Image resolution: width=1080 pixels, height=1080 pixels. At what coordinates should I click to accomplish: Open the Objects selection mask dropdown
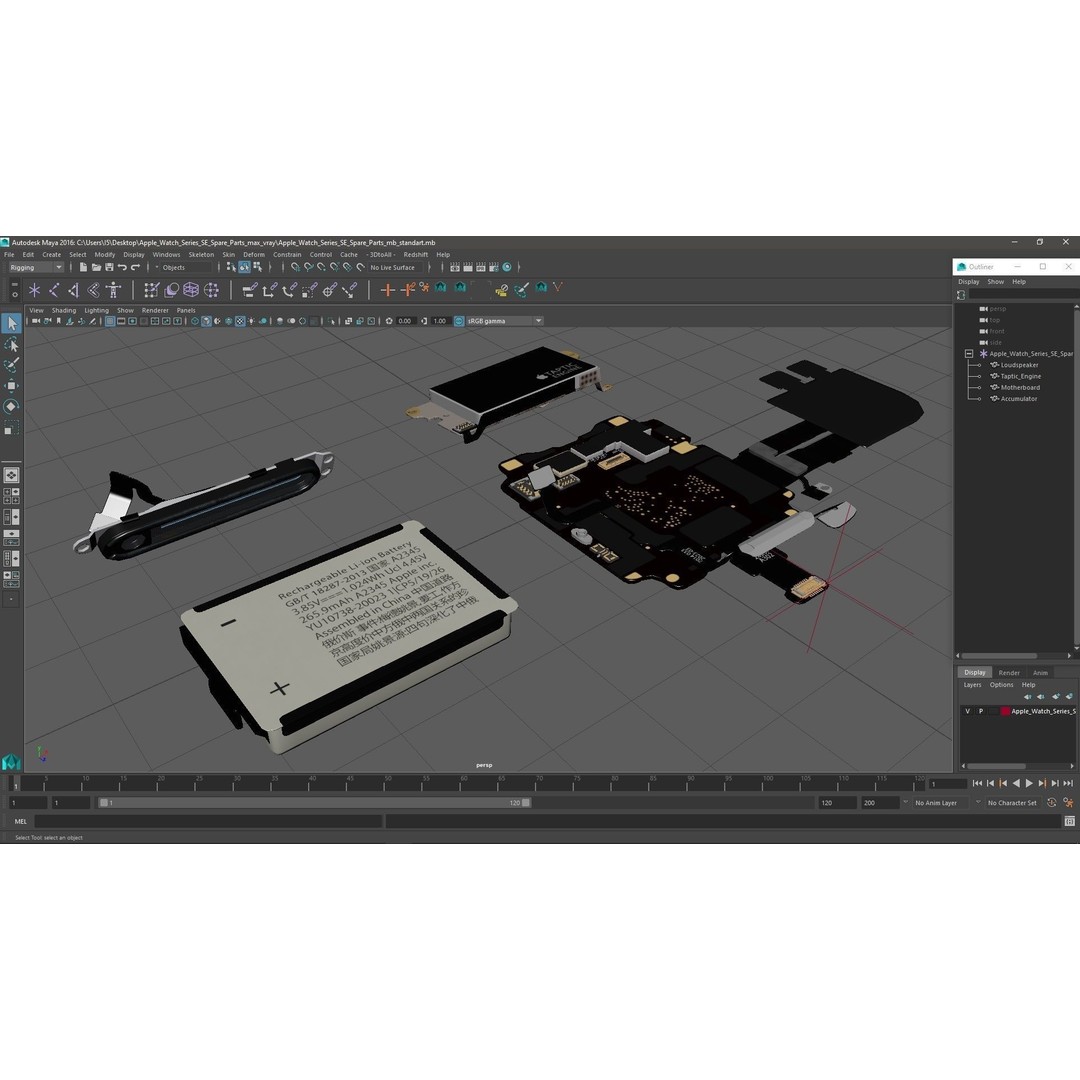(x=183, y=267)
